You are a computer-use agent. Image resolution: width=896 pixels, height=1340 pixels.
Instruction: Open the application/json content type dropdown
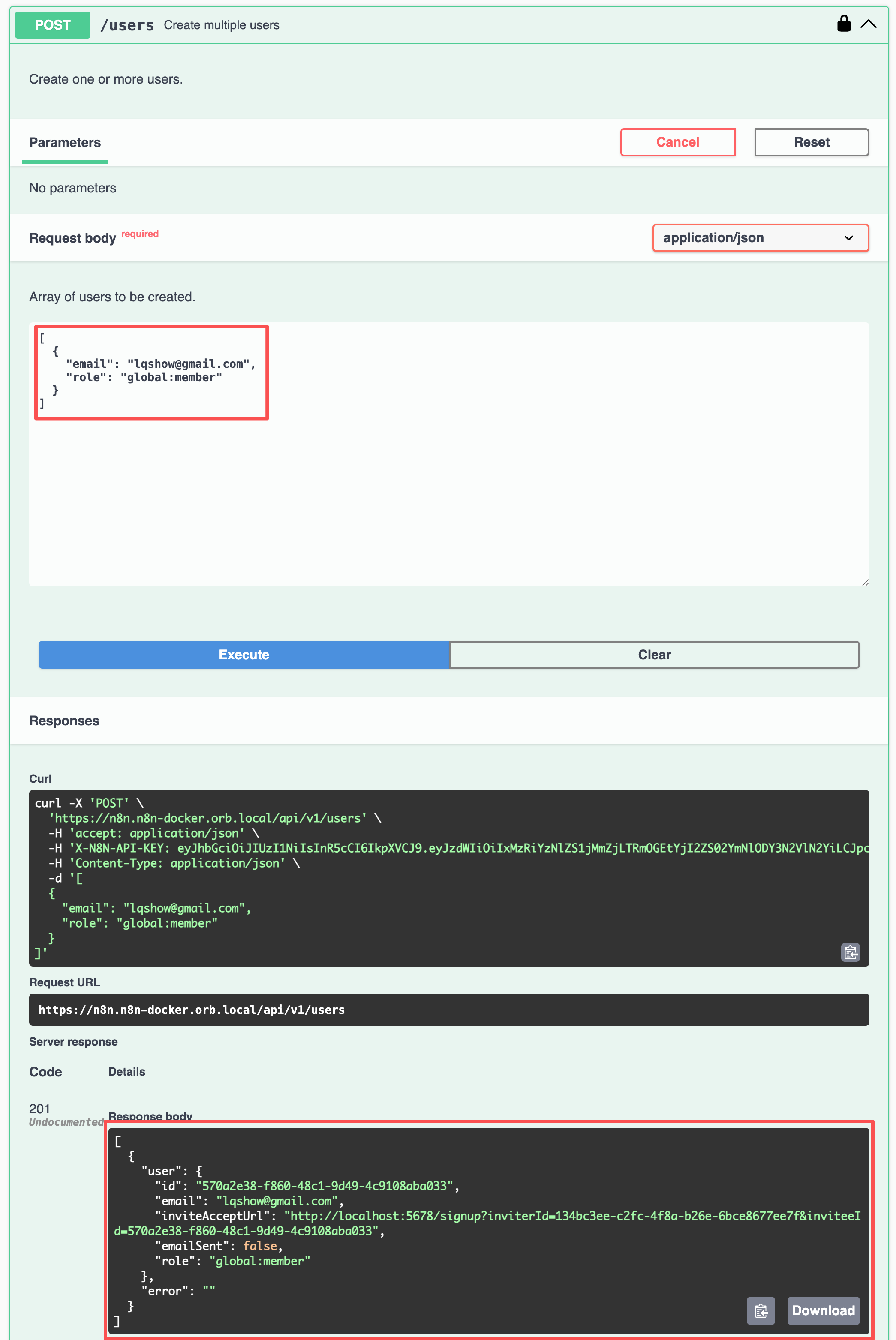click(760, 238)
